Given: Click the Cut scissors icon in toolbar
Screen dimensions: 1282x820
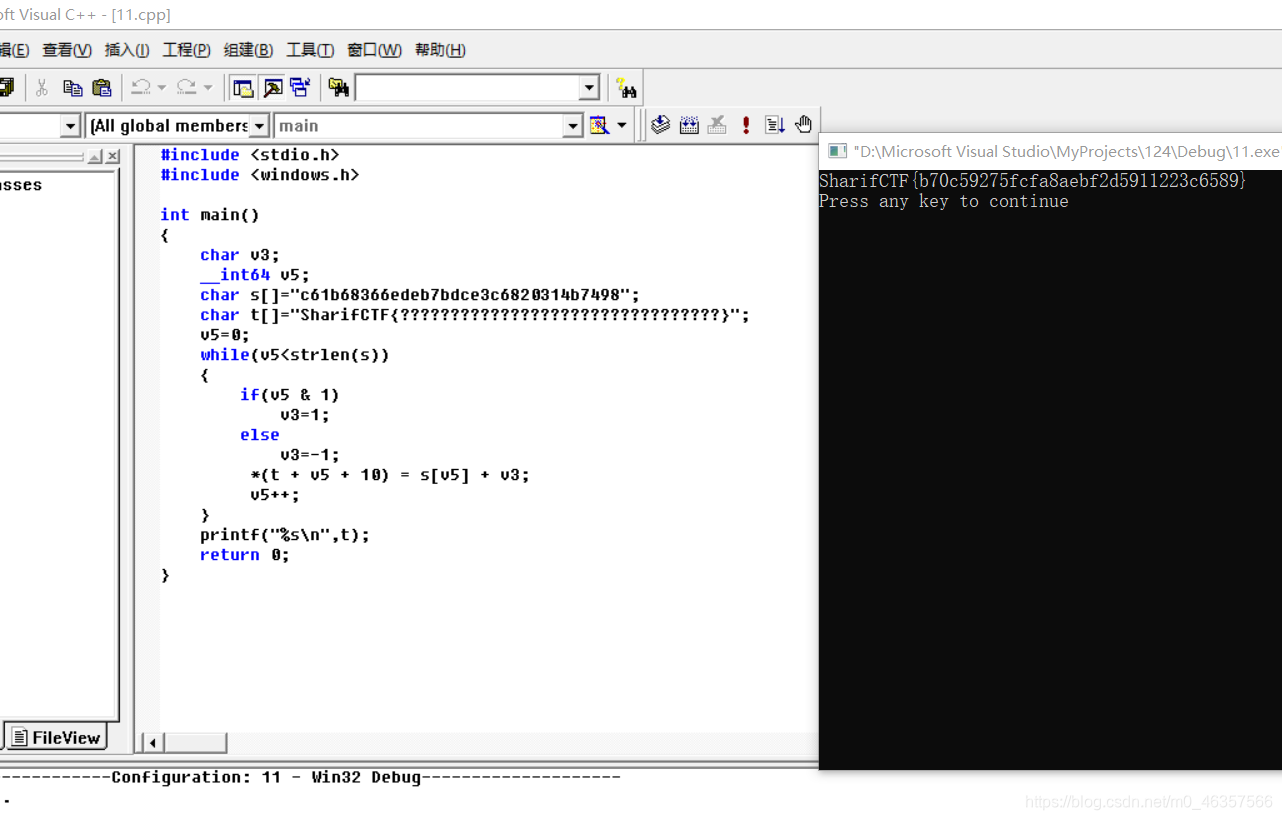Looking at the screenshot, I should tap(41, 88).
